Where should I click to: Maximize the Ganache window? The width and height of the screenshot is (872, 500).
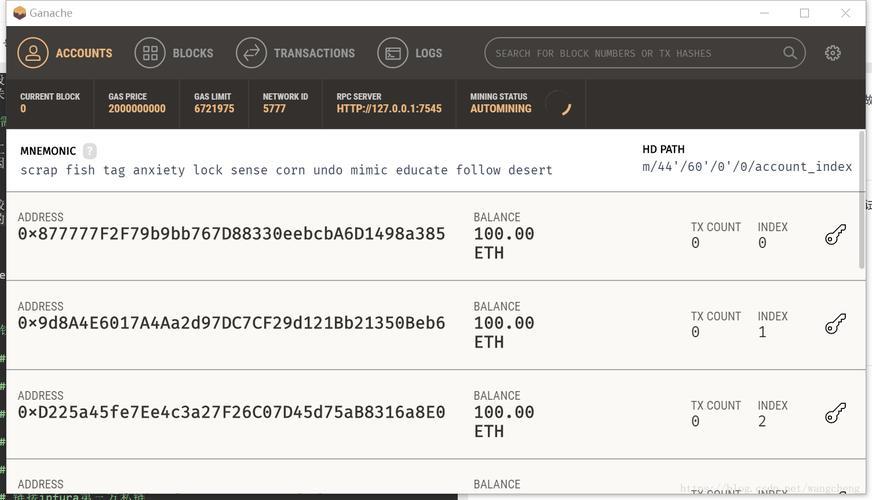pos(804,13)
